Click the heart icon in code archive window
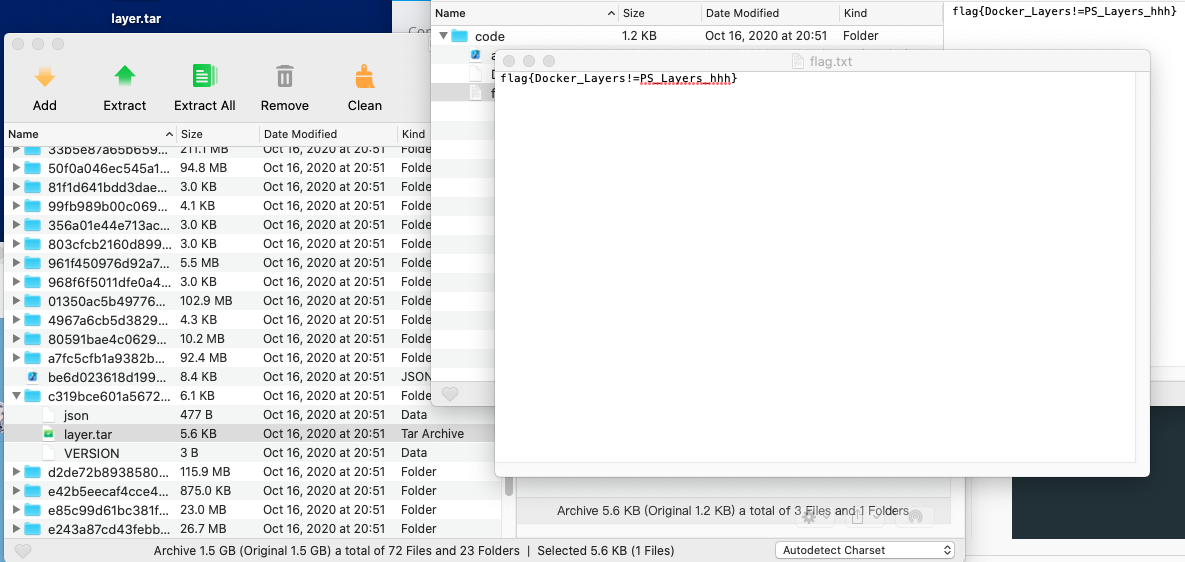Image resolution: width=1185 pixels, height=562 pixels. (450, 394)
